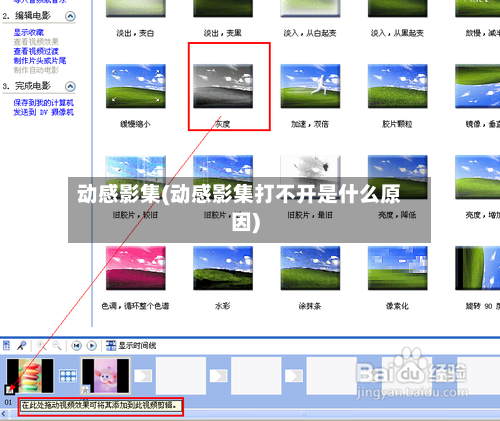Screen dimensions: 500x421
Task: Click the storyboard scroll left arrow
Action: pos(3,414)
